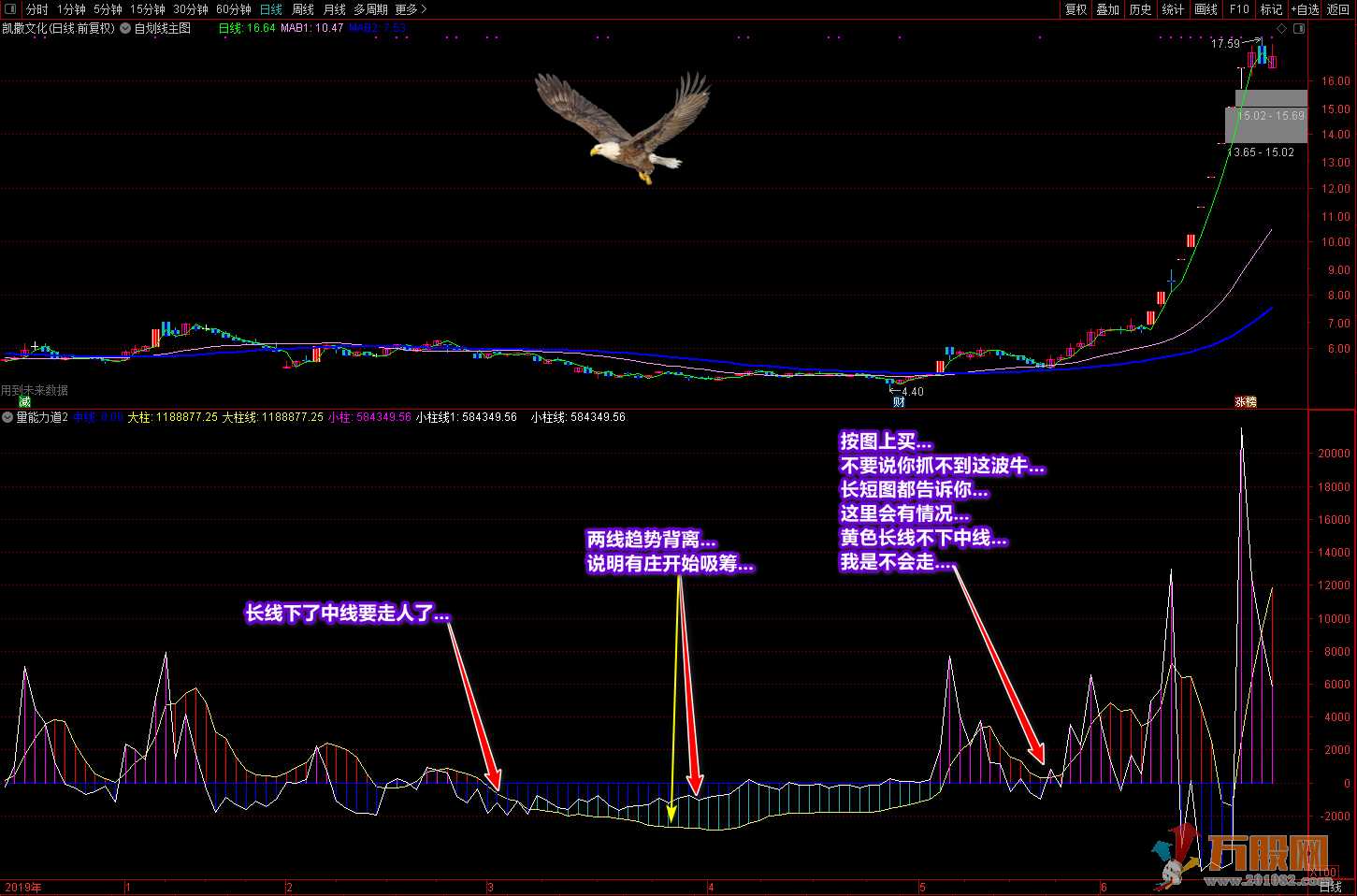Select the 5分钟 period tab
1357x896 pixels.
(x=108, y=9)
